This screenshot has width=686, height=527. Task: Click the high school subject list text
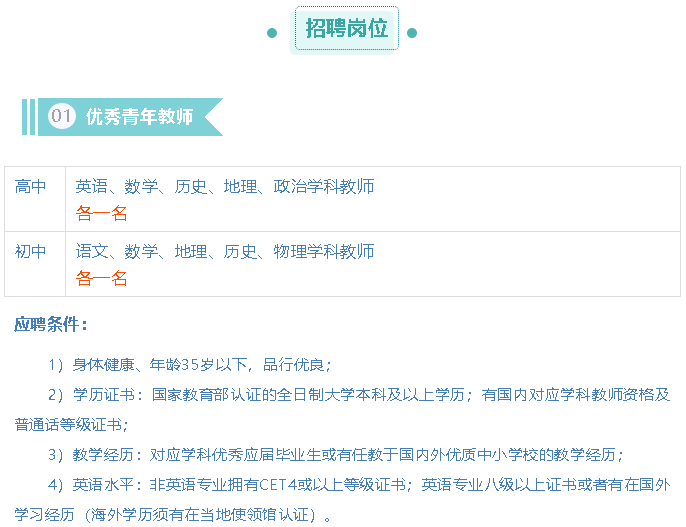[224, 187]
